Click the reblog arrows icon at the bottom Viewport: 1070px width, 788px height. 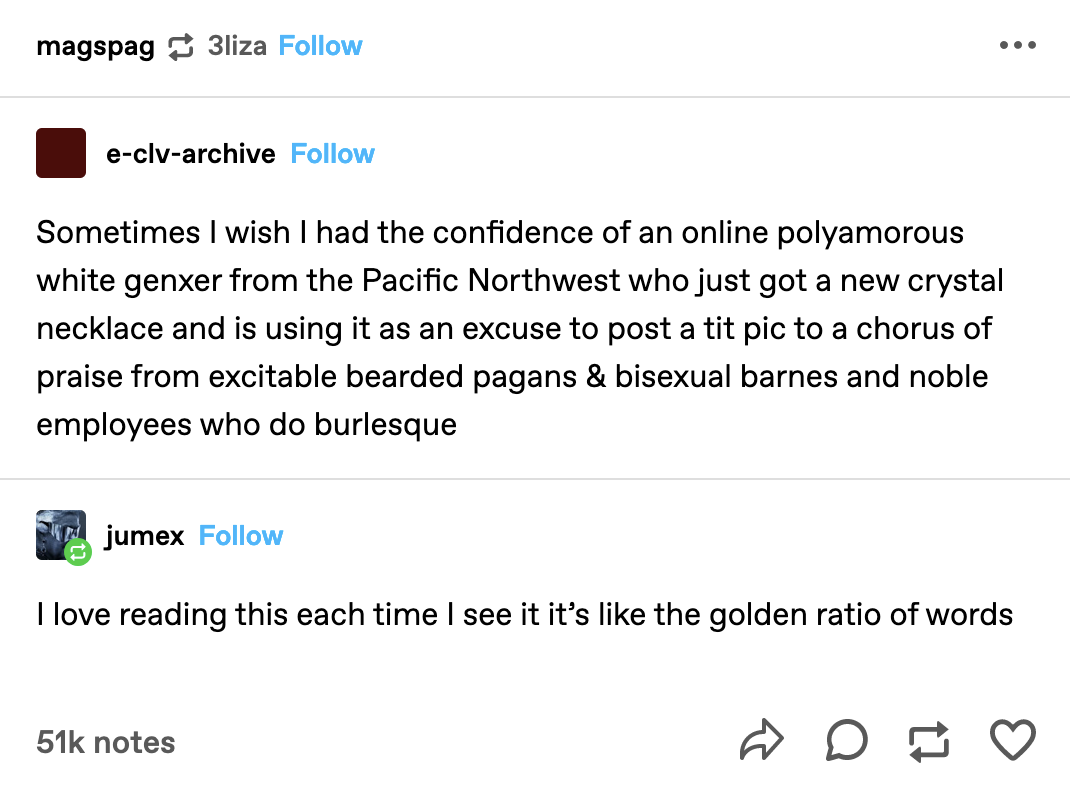[929, 742]
